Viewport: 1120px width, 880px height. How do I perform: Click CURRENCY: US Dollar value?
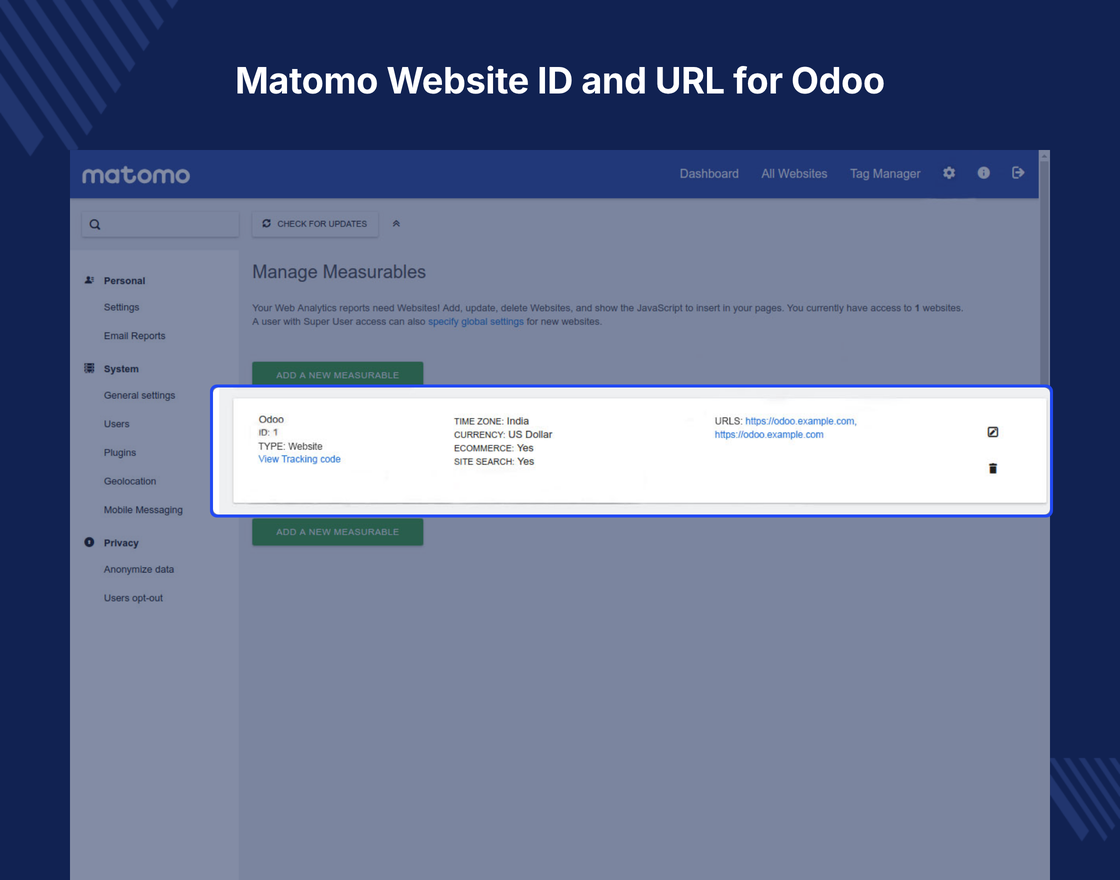[x=503, y=434]
